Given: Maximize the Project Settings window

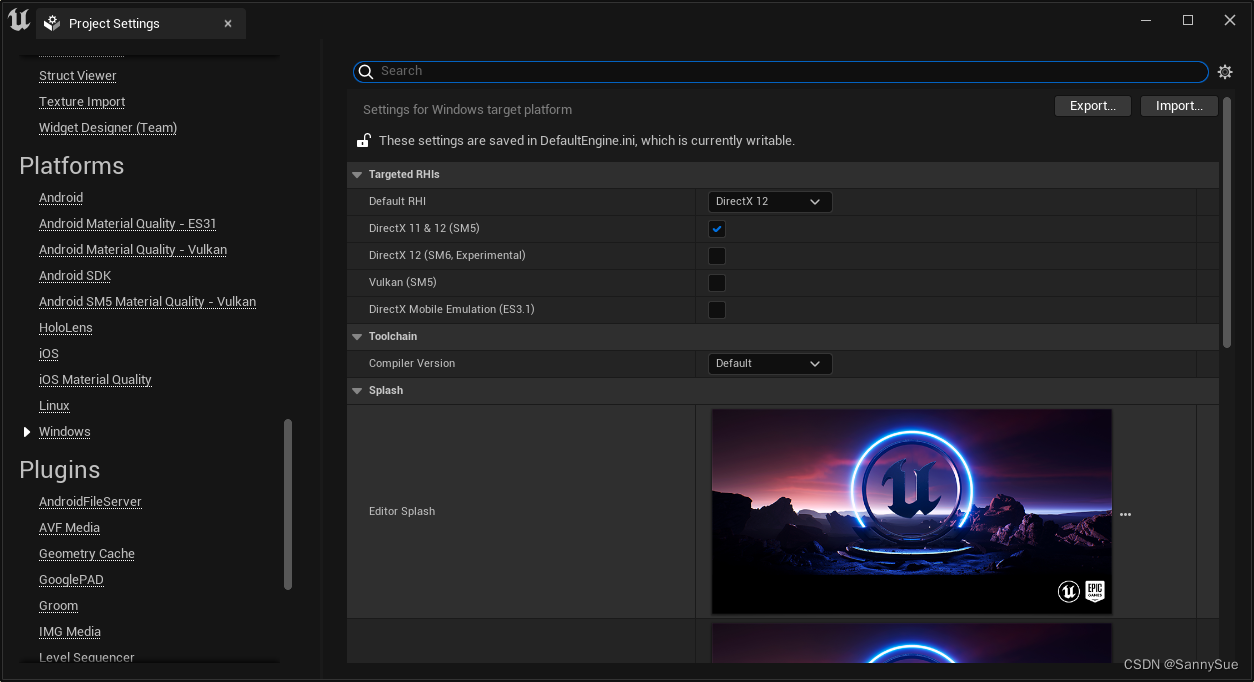Looking at the screenshot, I should click(x=1188, y=20).
